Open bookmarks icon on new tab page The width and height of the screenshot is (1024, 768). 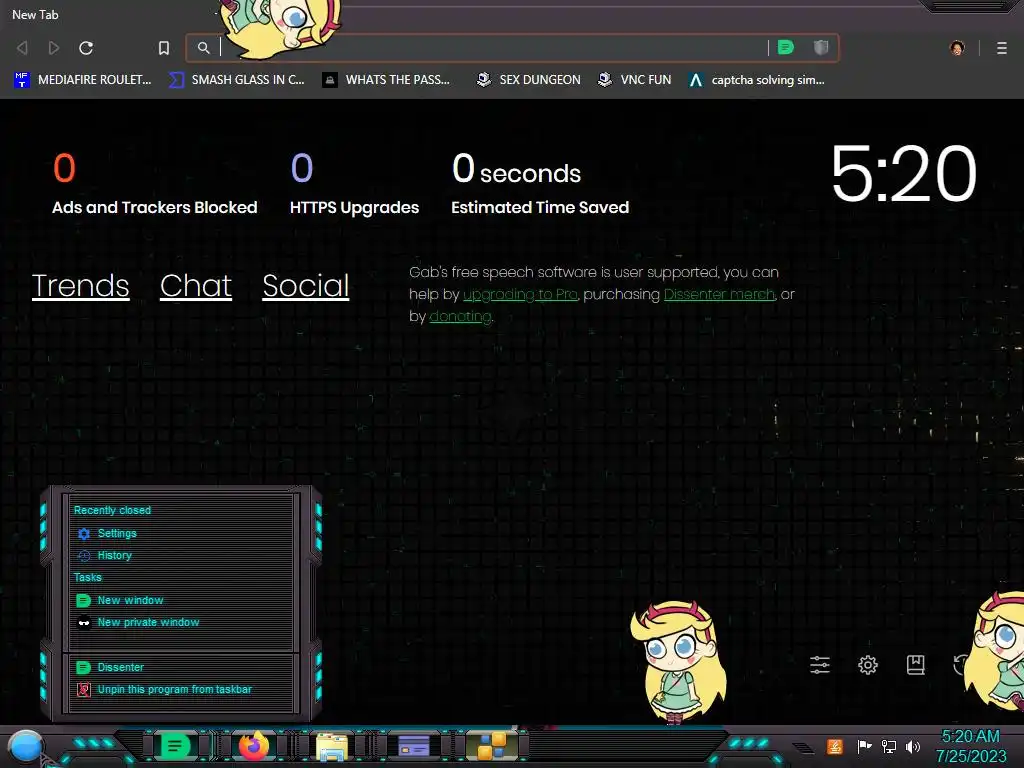tap(916, 665)
